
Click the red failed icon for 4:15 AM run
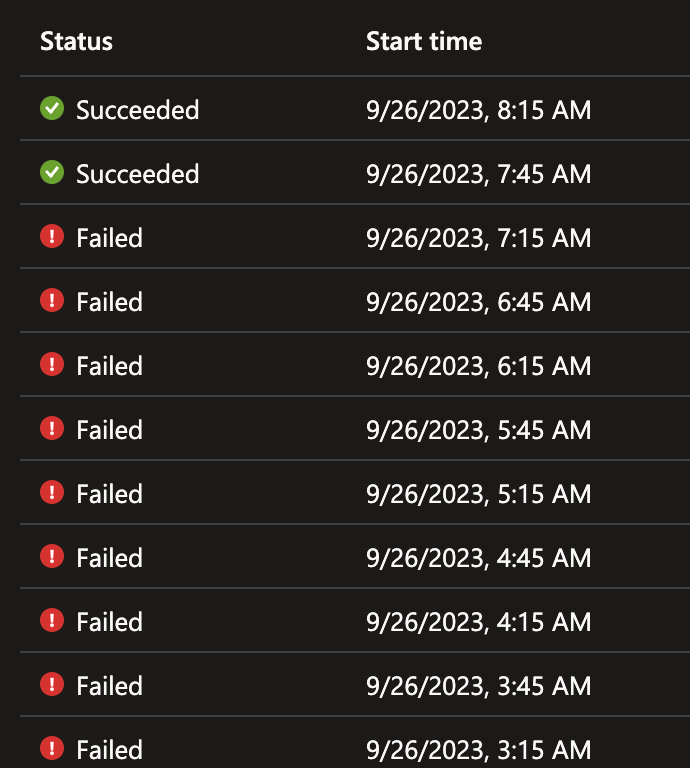coord(52,620)
